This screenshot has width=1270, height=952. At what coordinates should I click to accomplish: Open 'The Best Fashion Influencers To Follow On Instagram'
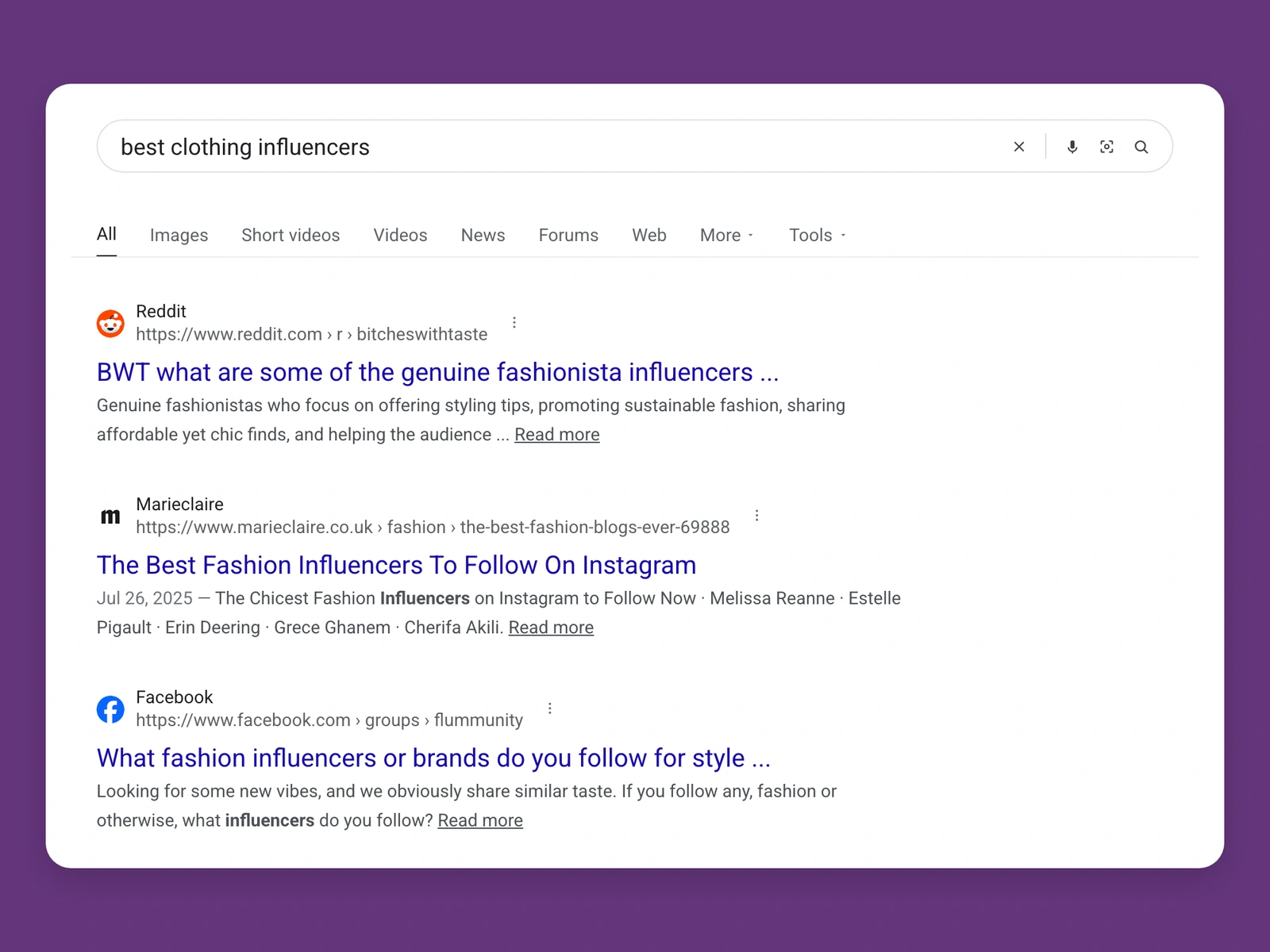(396, 565)
